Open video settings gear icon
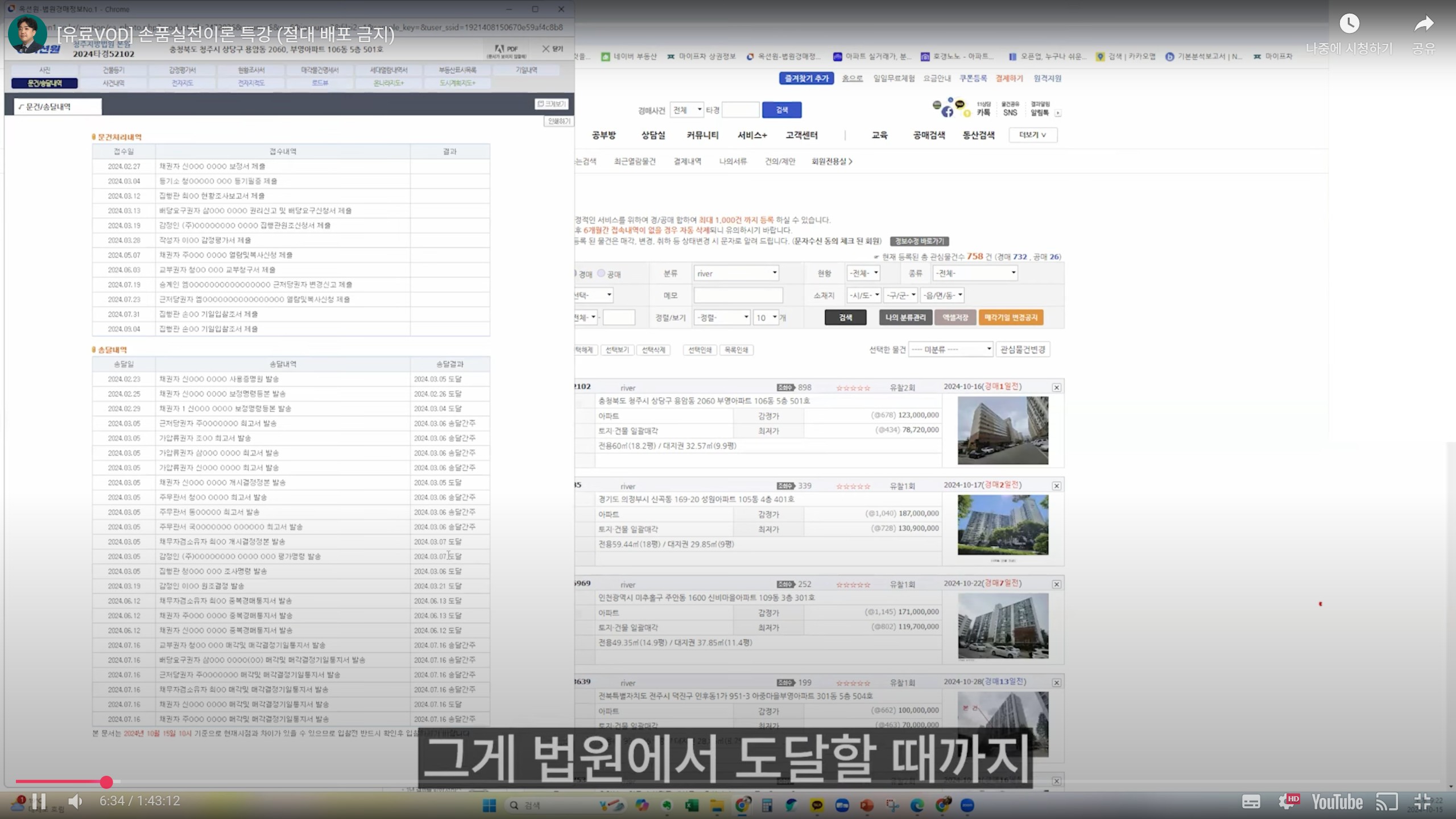Image resolution: width=1456 pixels, height=819 pixels. click(x=1287, y=802)
